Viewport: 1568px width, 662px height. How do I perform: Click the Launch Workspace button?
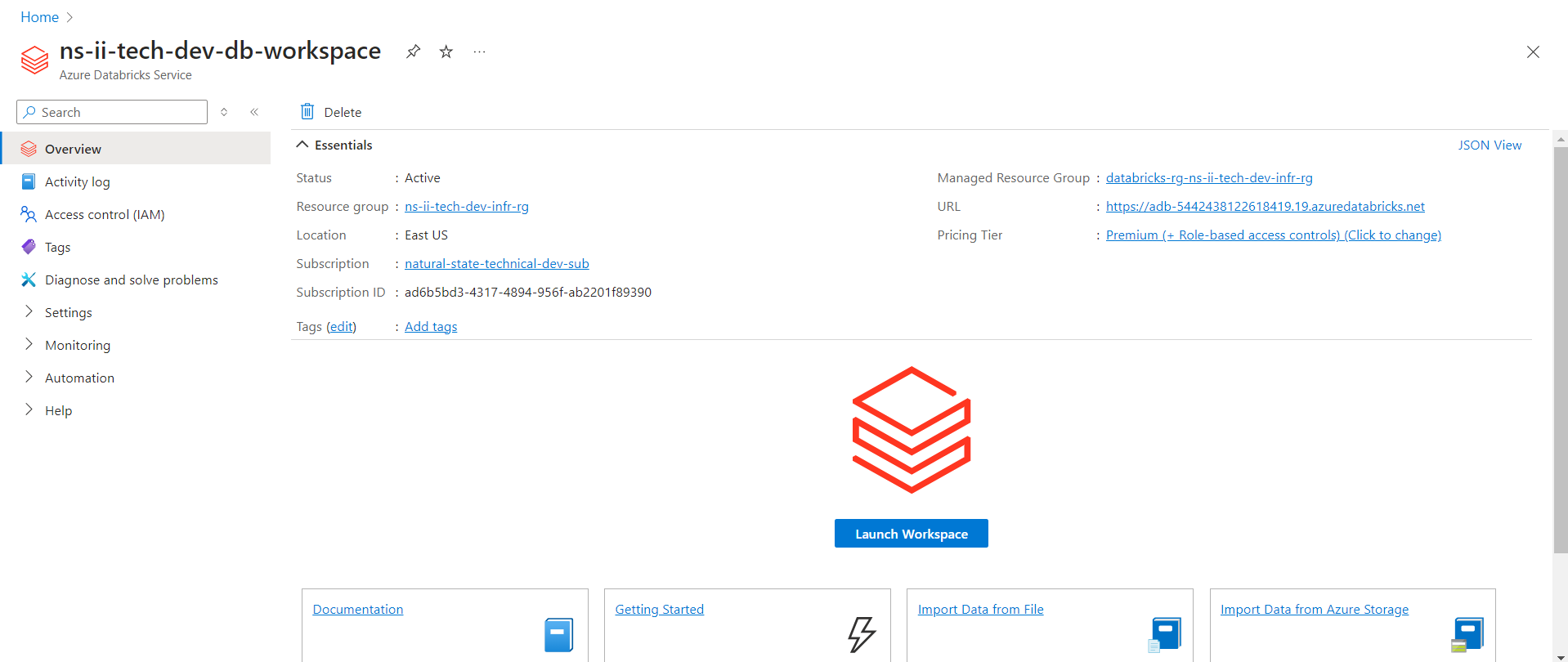tap(912, 534)
